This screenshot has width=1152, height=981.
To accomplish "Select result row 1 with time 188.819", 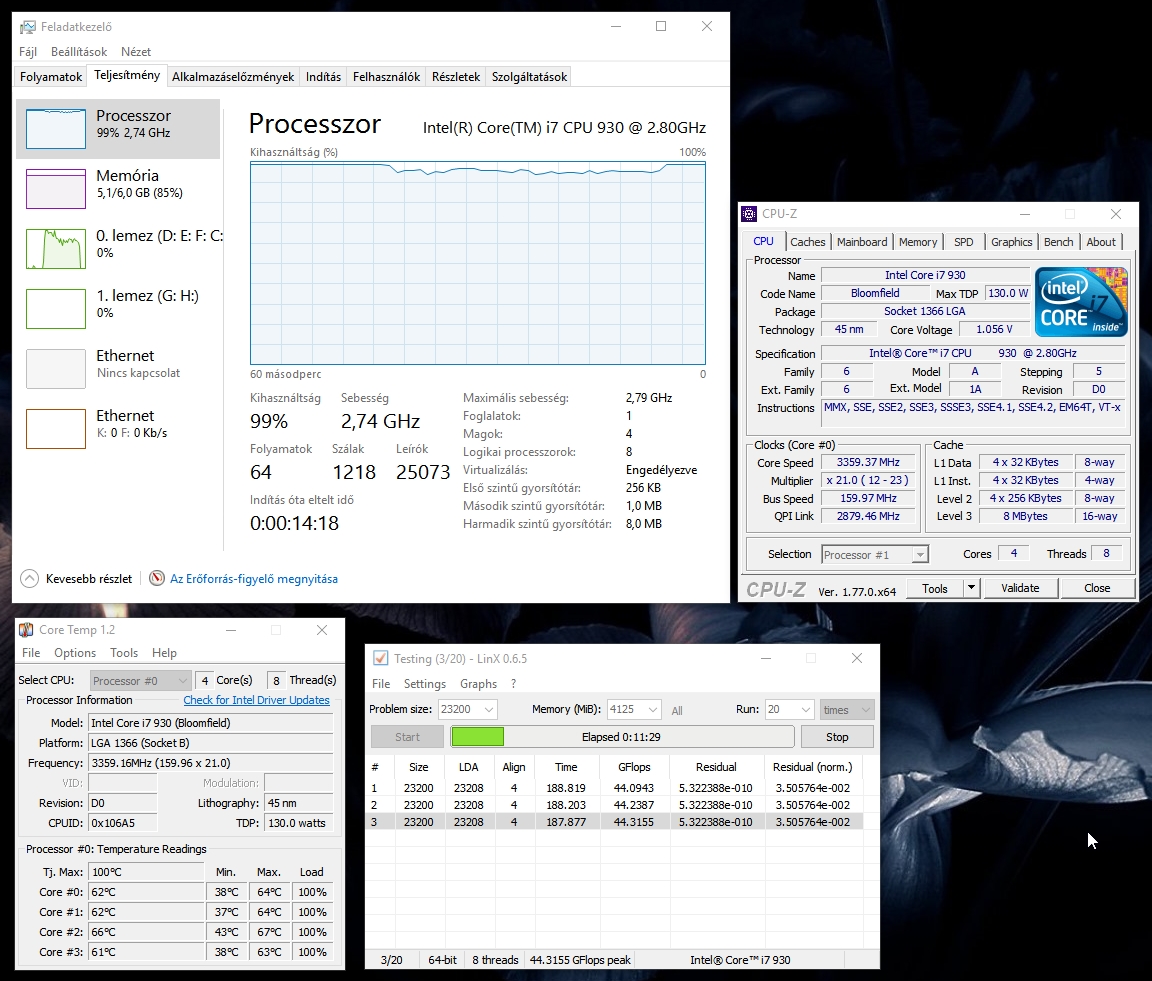I will (x=614, y=788).
